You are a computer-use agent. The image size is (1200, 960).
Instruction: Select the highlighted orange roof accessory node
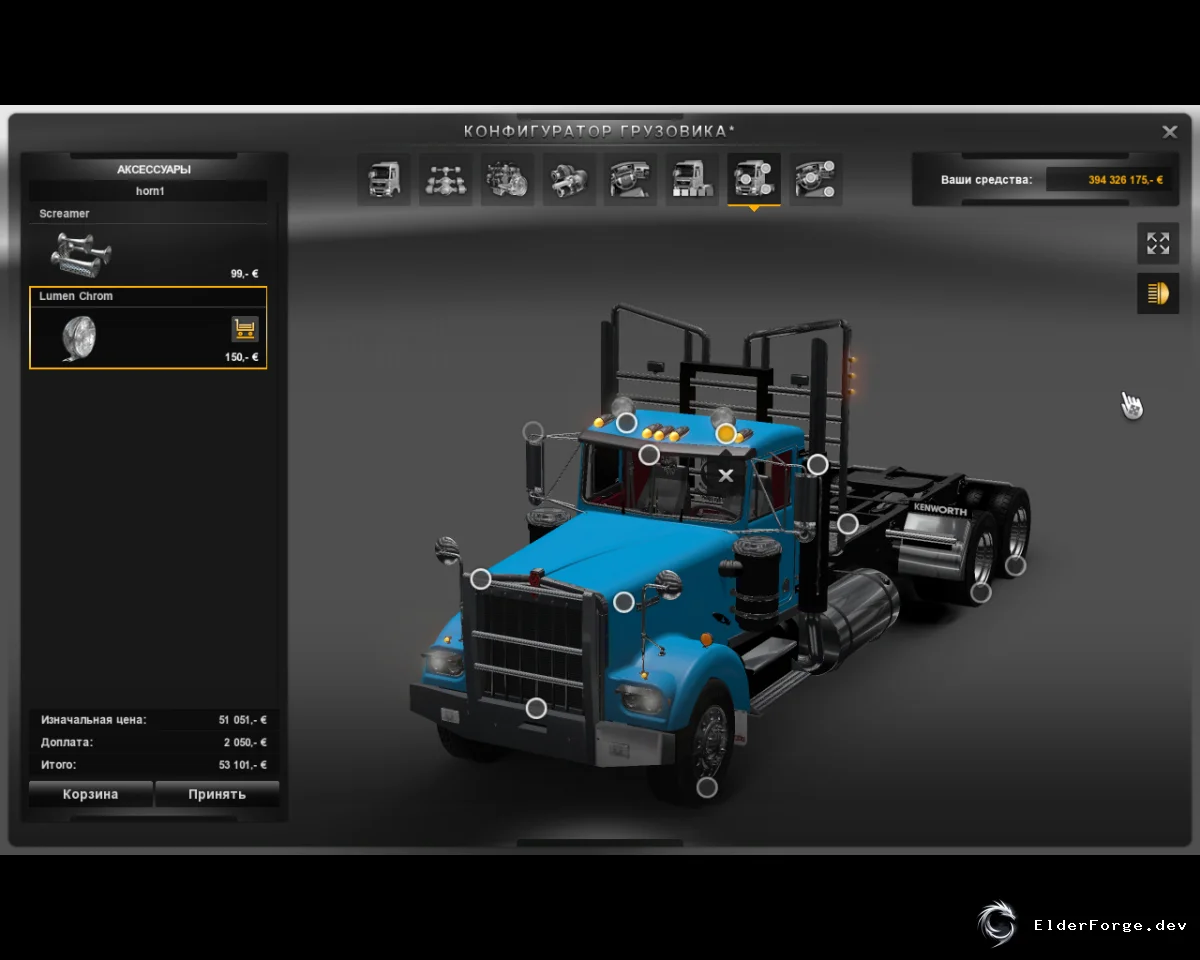(x=726, y=433)
